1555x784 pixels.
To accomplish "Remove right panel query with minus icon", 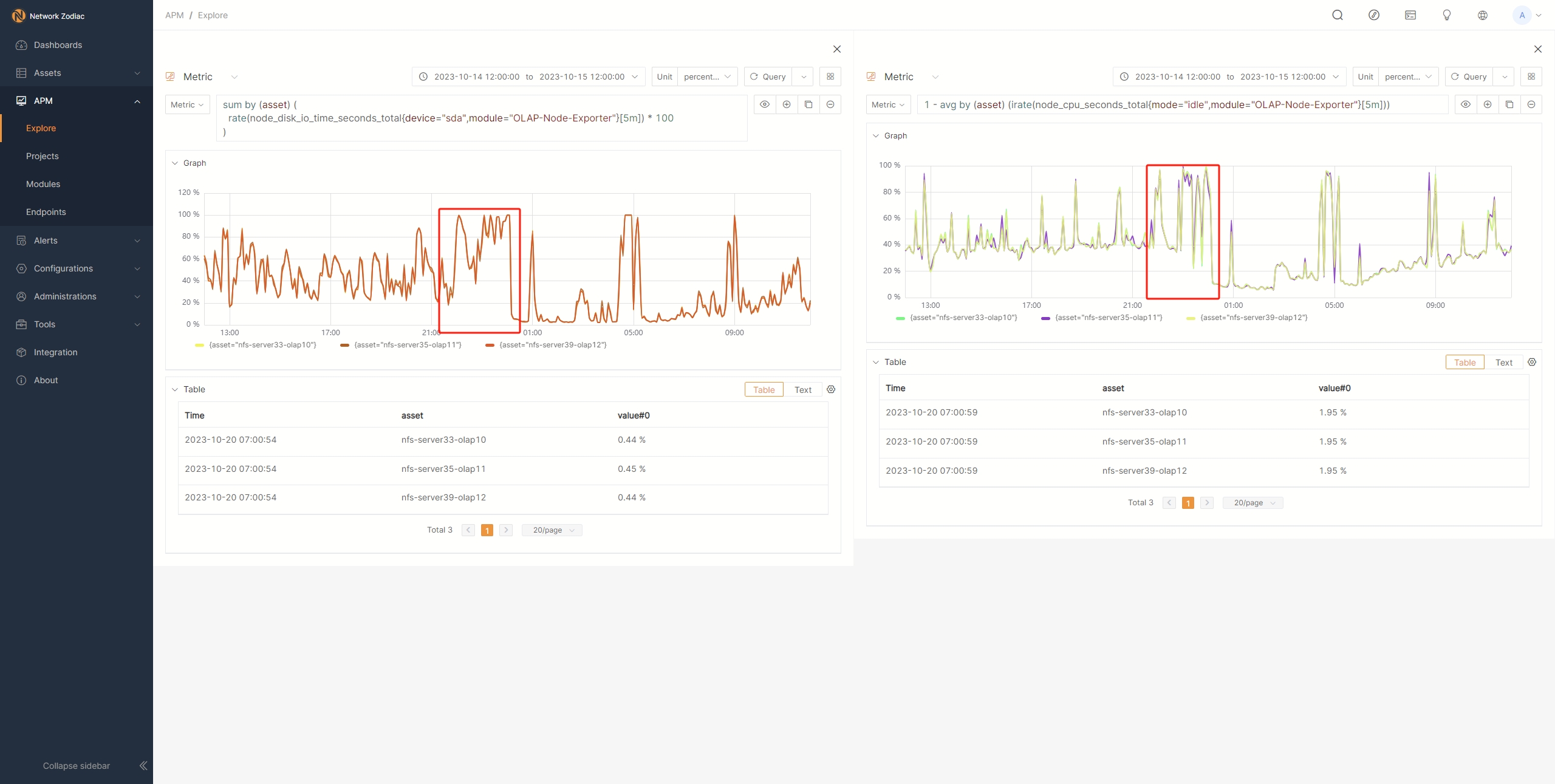I will click(x=1531, y=104).
